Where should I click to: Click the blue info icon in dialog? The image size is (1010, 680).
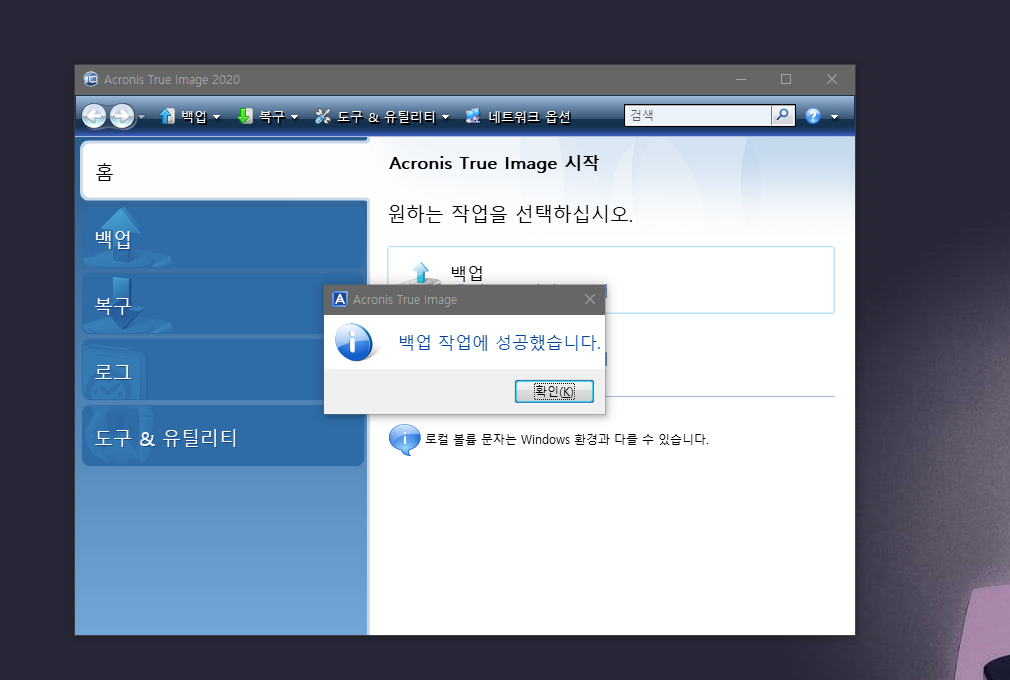click(354, 342)
